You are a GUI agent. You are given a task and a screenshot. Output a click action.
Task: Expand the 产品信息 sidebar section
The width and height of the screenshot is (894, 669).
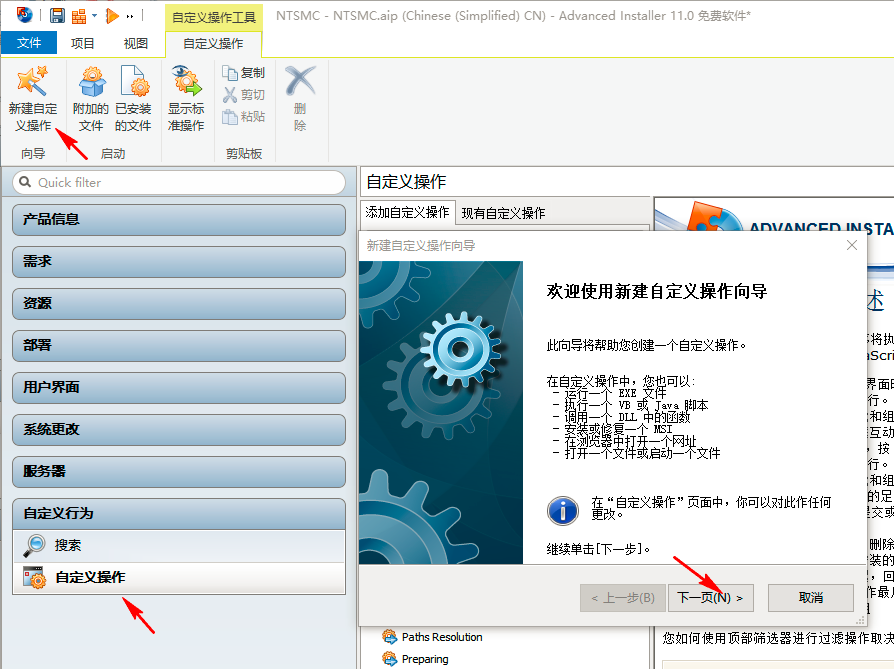pyautogui.click(x=176, y=220)
